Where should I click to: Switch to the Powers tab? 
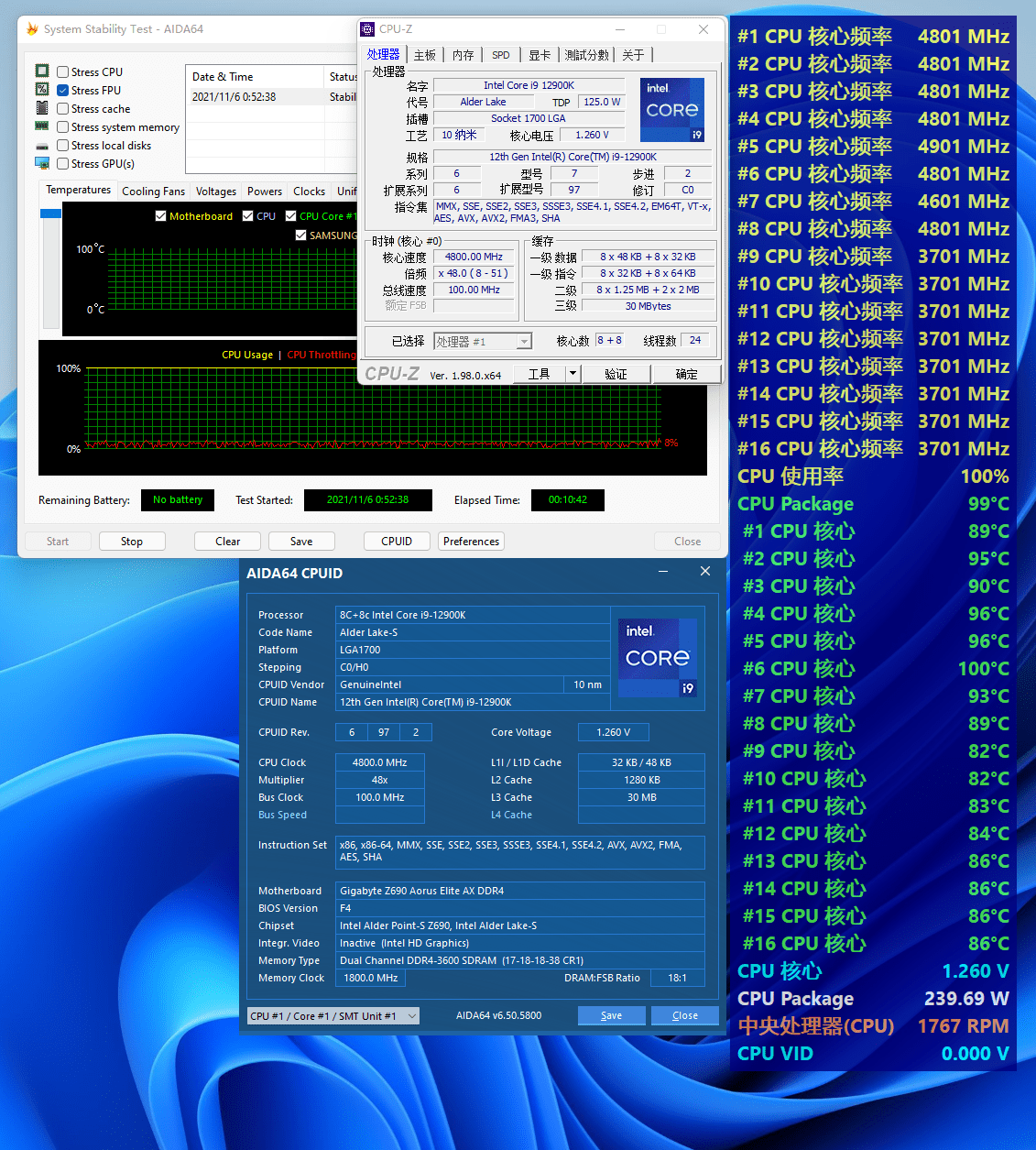pyautogui.click(x=265, y=192)
